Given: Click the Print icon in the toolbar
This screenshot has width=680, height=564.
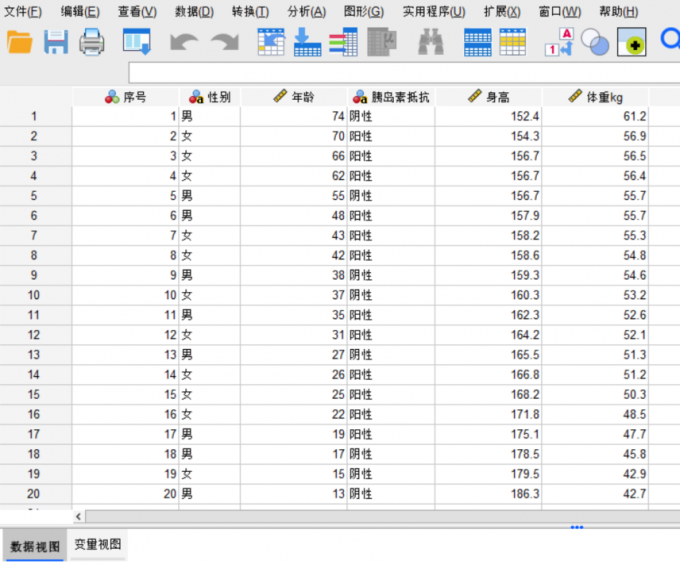Looking at the screenshot, I should 92,42.
